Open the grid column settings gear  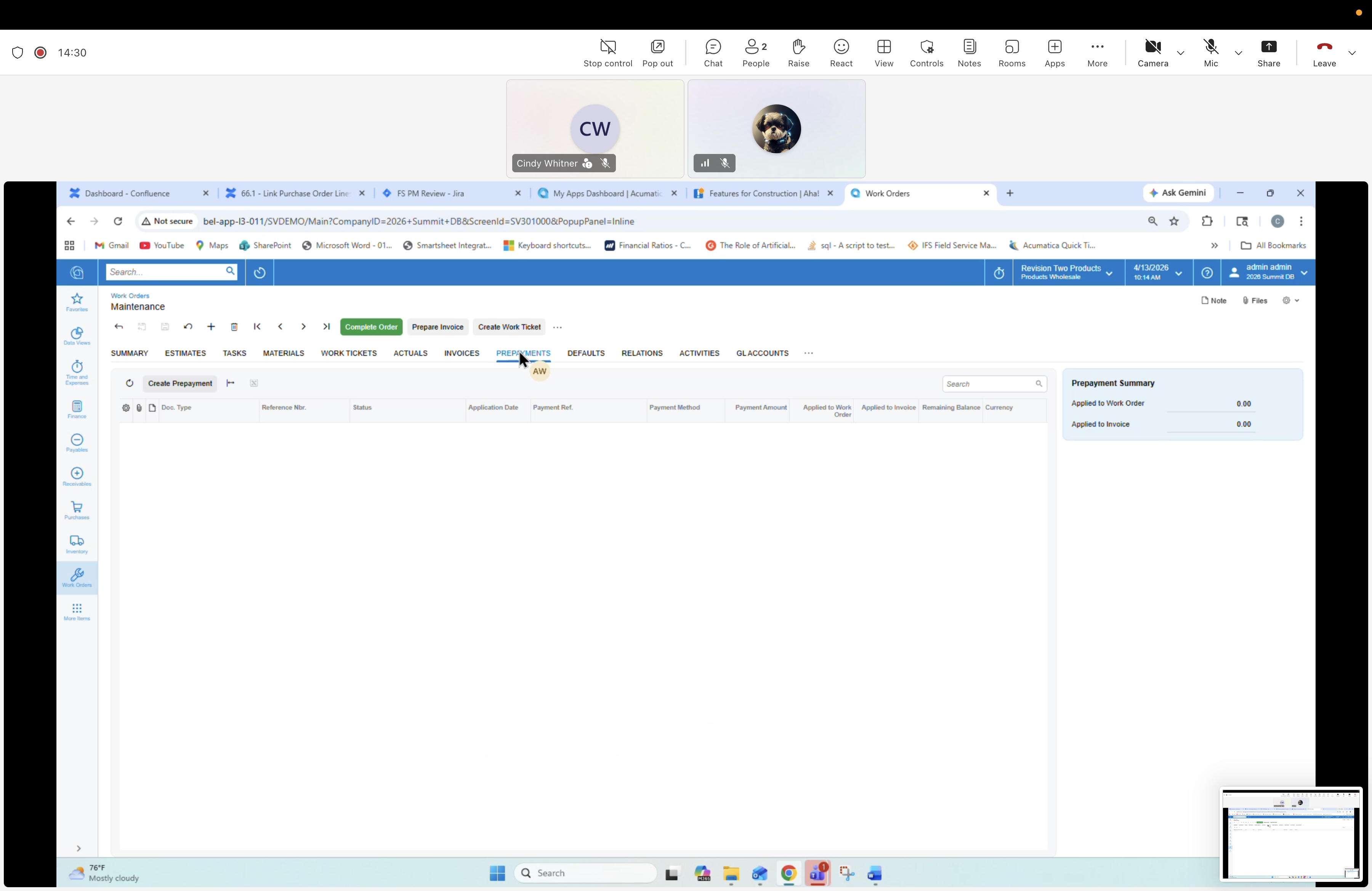[x=125, y=407]
